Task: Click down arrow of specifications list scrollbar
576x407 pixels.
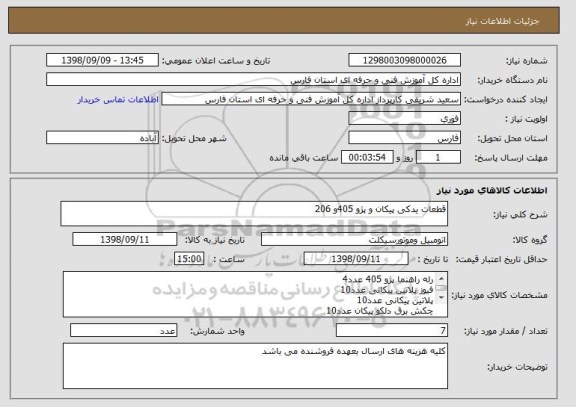Action: point(441,298)
